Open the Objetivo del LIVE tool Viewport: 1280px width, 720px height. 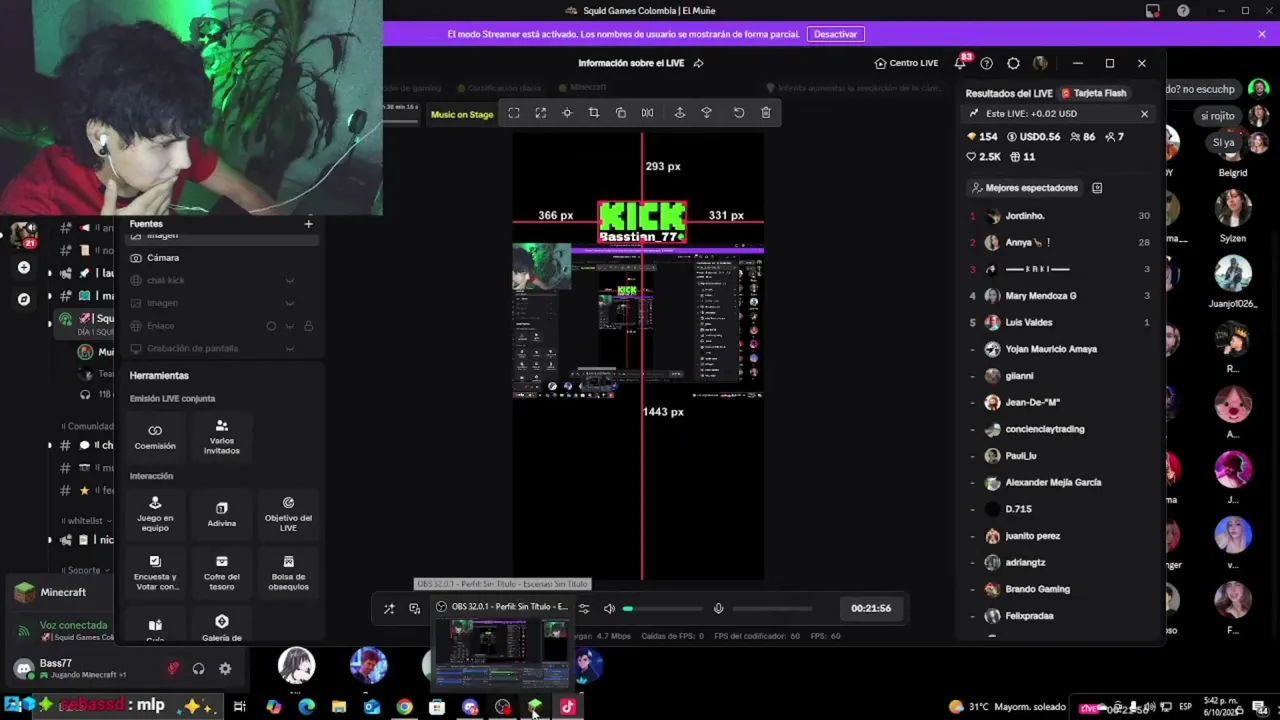[x=288, y=514]
